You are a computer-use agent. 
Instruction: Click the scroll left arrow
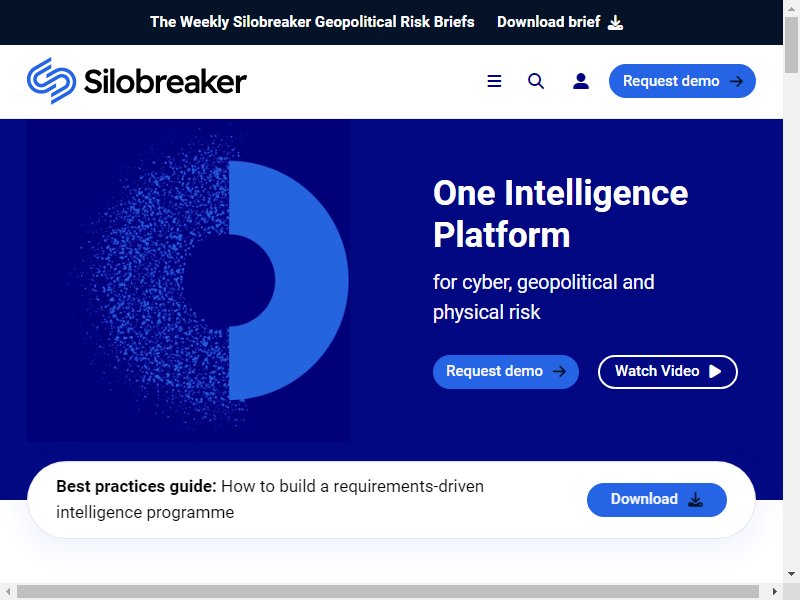pyautogui.click(x=8, y=592)
